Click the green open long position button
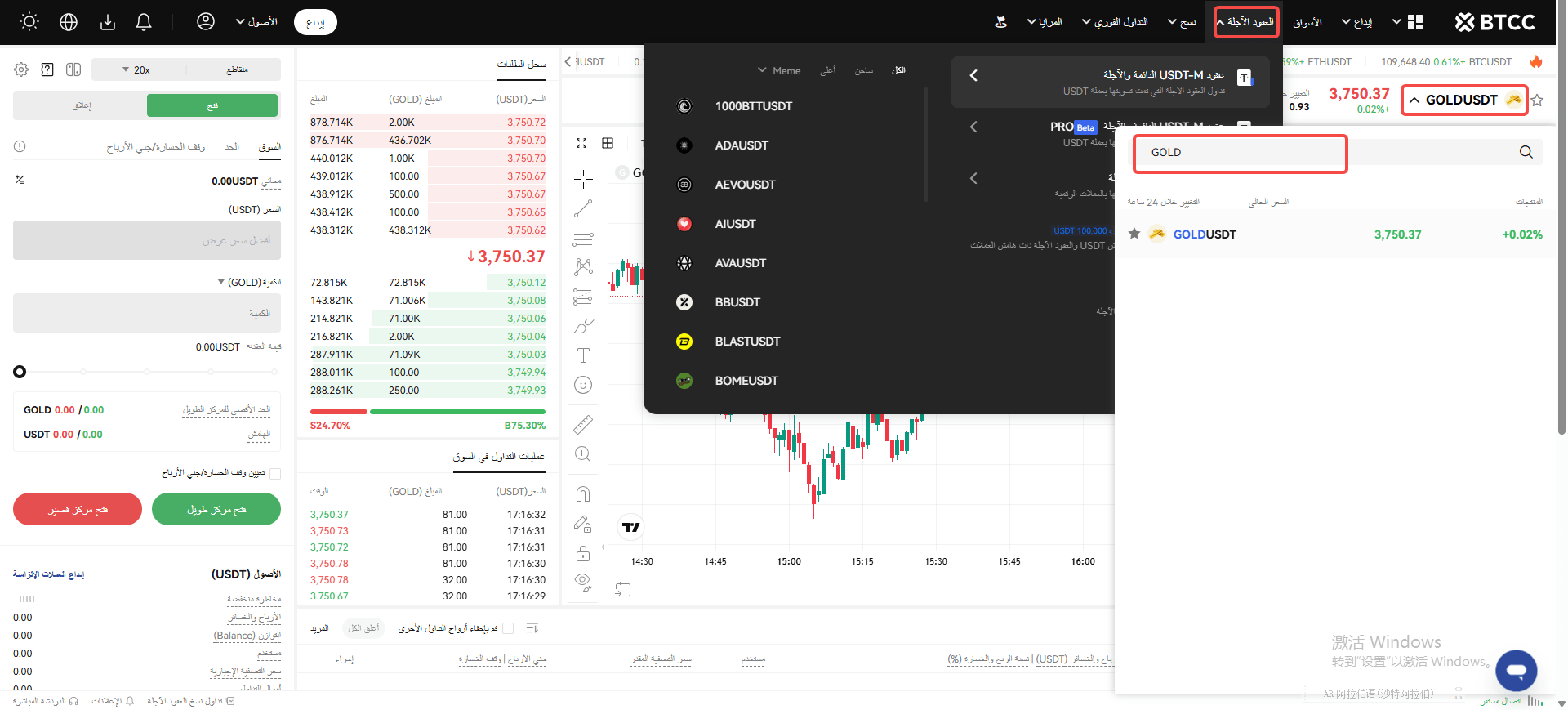The height and width of the screenshot is (710, 1568). click(216, 510)
